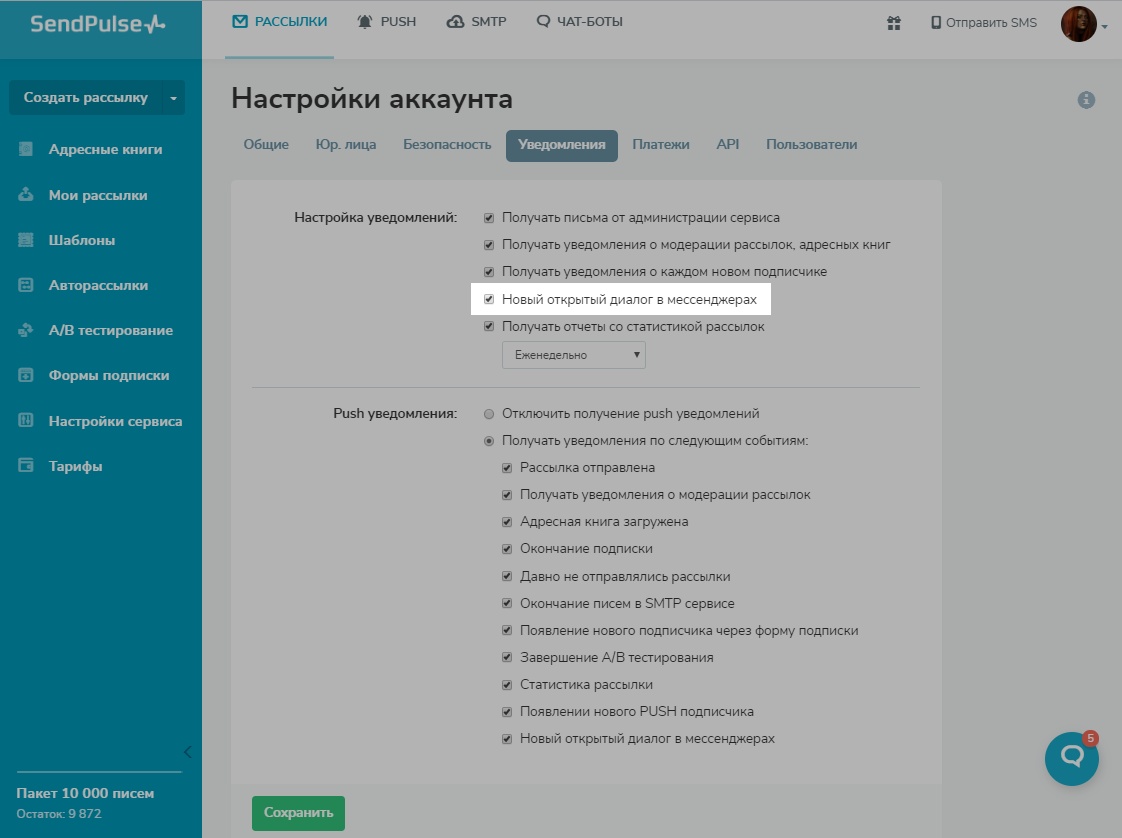The height and width of the screenshot is (838, 1122).
Task: Click the bell icon beside PUSH
Action: click(365, 21)
